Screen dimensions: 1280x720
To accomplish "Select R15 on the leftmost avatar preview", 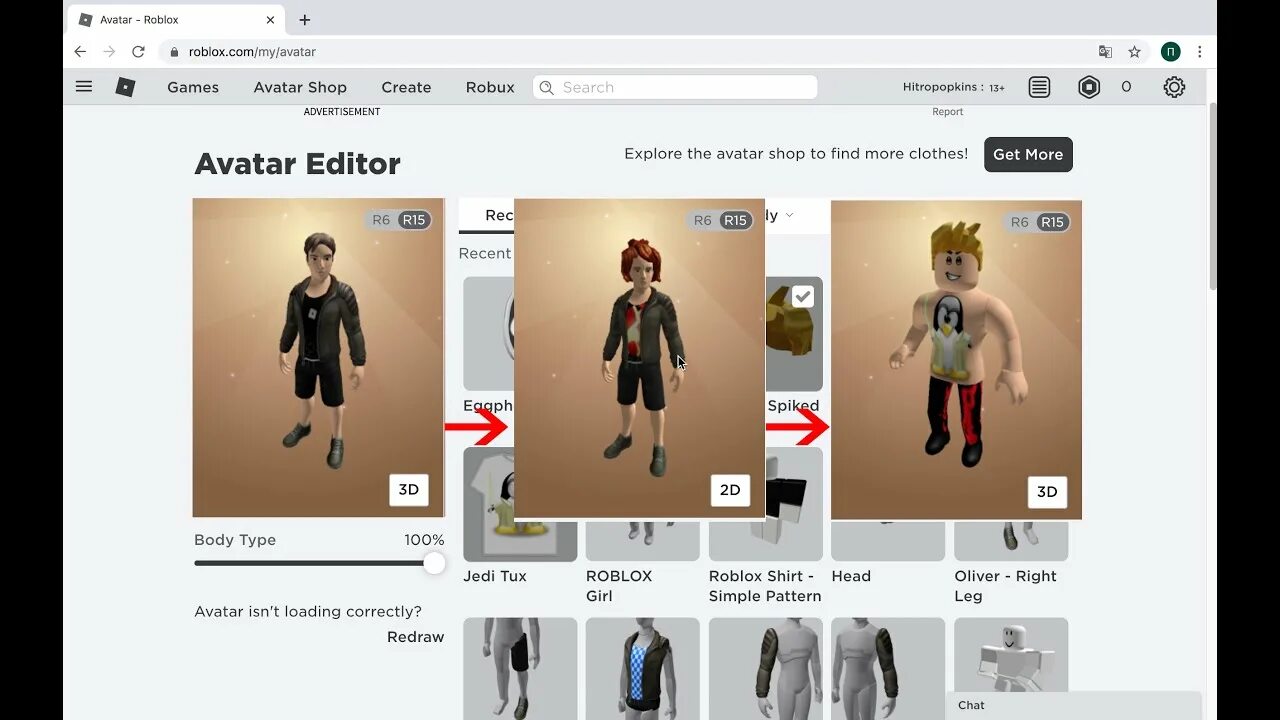I will coord(414,220).
